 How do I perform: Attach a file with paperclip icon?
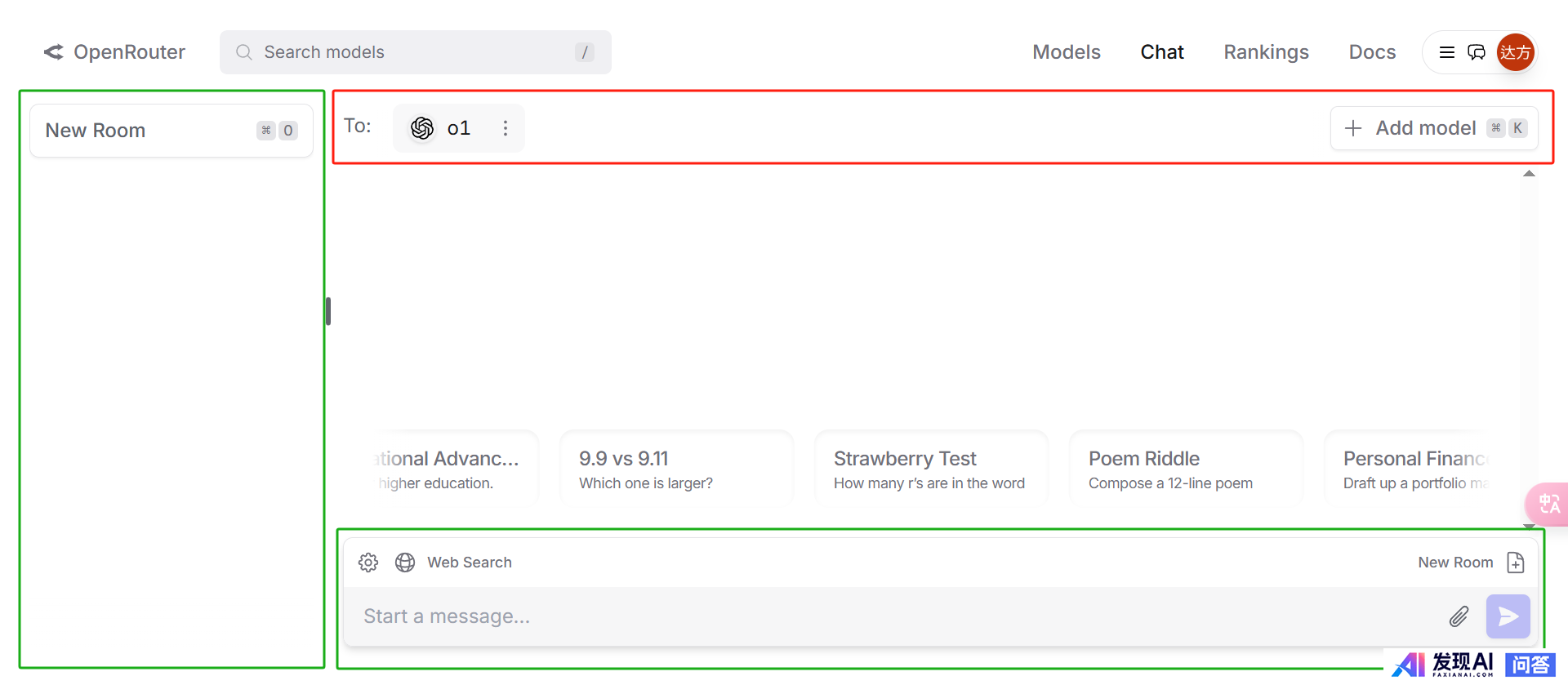click(1459, 616)
